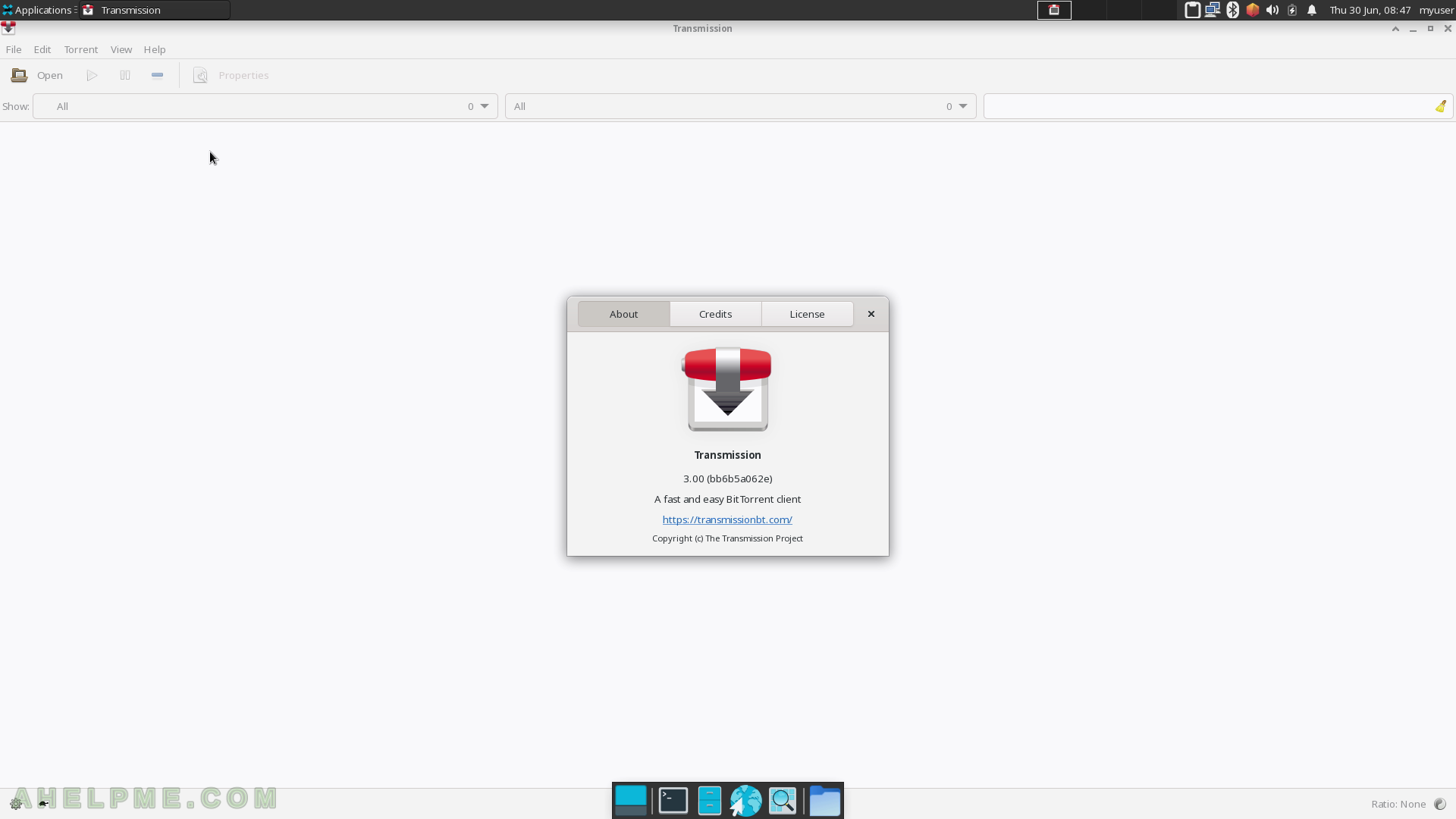Open the View menu
This screenshot has width=1456, height=819.
click(121, 49)
